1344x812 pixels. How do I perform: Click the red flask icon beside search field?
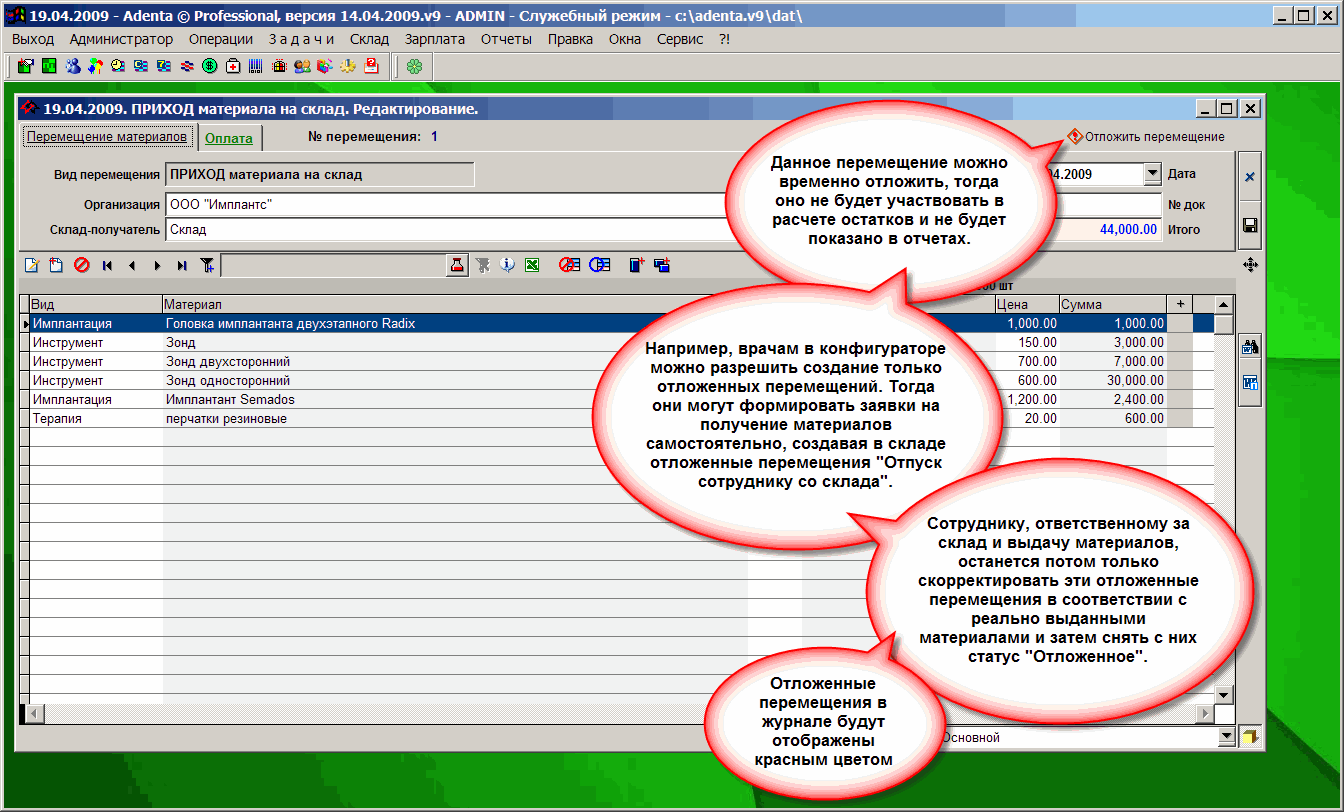click(x=457, y=265)
